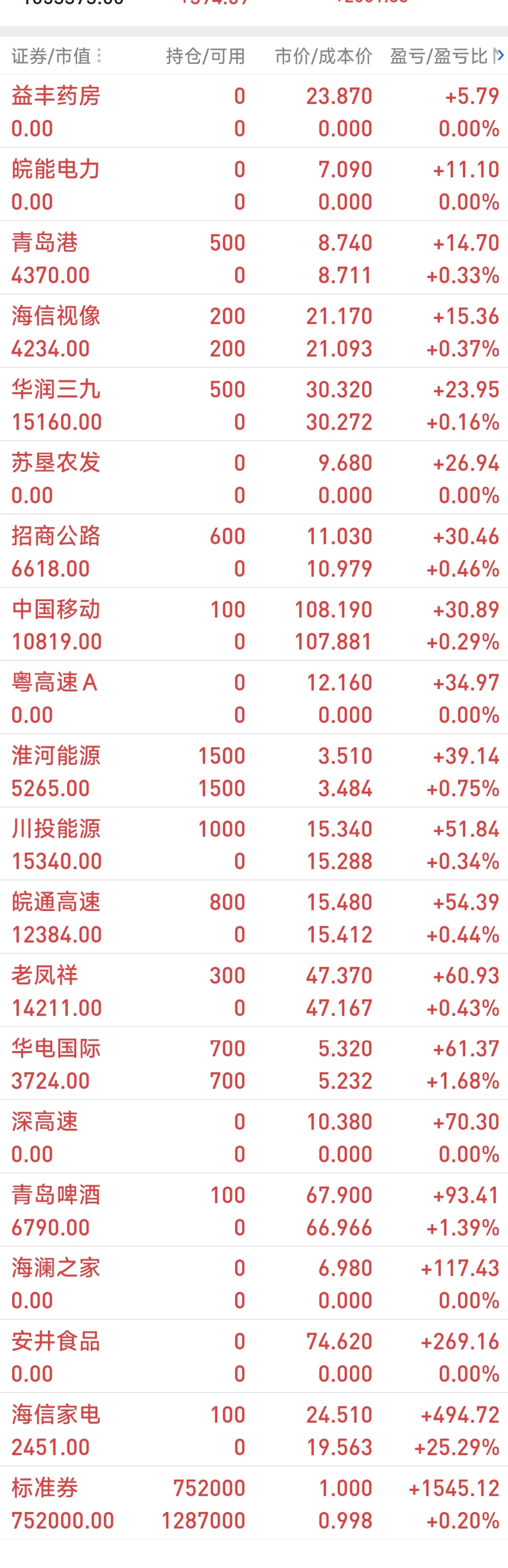
Task: Select the 老凤祥 row
Action: pyautogui.click(x=254, y=991)
